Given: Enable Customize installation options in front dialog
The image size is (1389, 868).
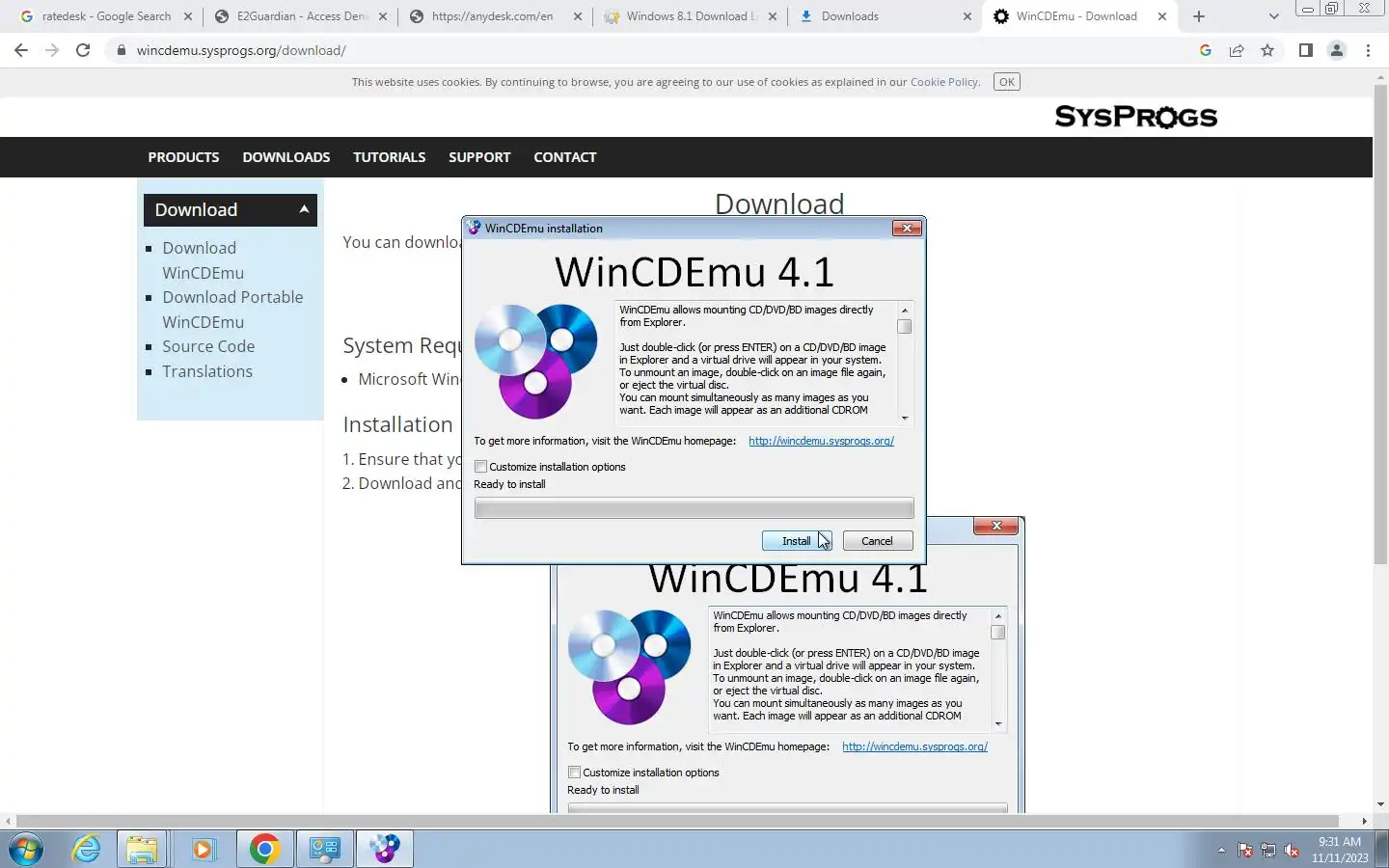Looking at the screenshot, I should click(x=480, y=467).
